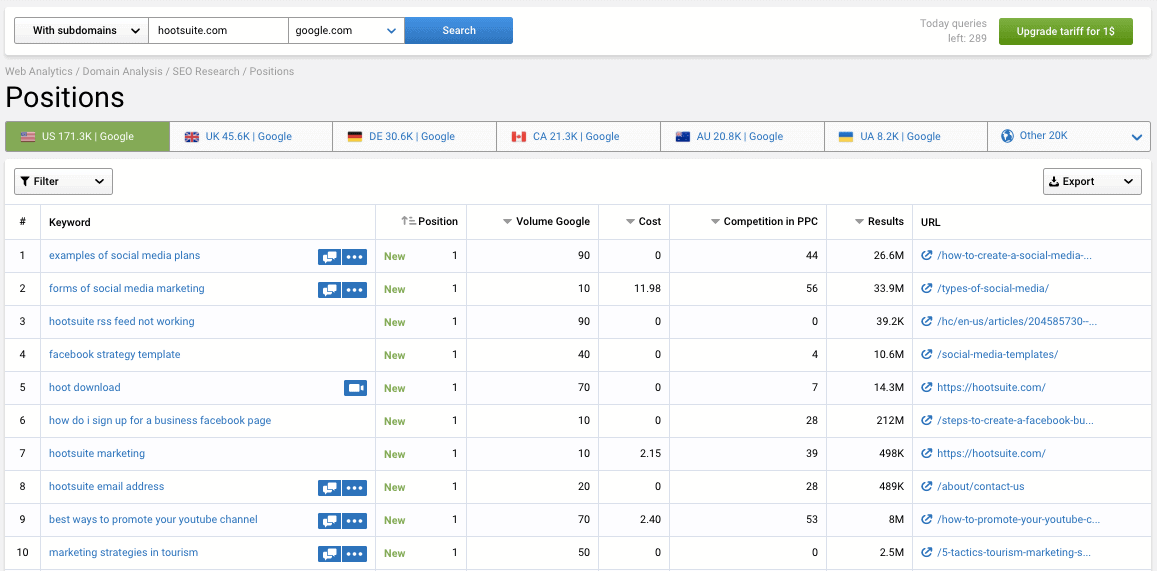Viewport: 1157px width, 571px height.
Task: Switch to DE 30.6K Google tab
Action: point(414,136)
